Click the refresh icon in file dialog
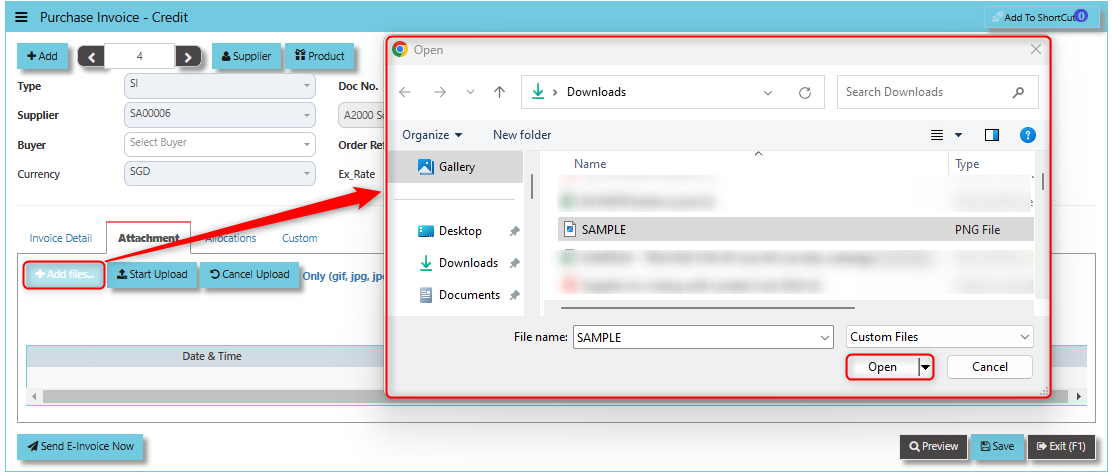This screenshot has width=1112, height=473. (x=804, y=92)
